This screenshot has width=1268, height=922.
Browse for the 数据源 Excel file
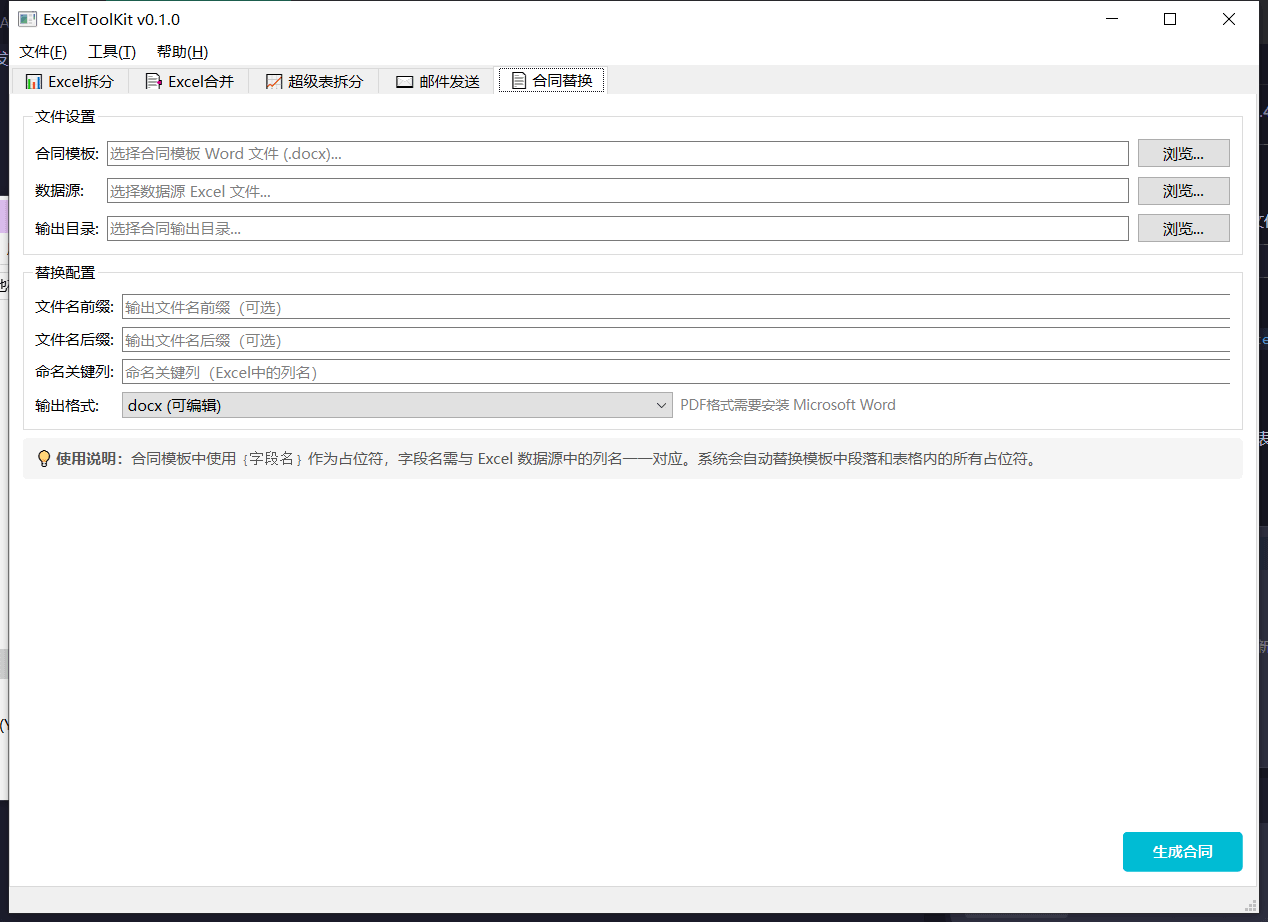[x=1184, y=191]
